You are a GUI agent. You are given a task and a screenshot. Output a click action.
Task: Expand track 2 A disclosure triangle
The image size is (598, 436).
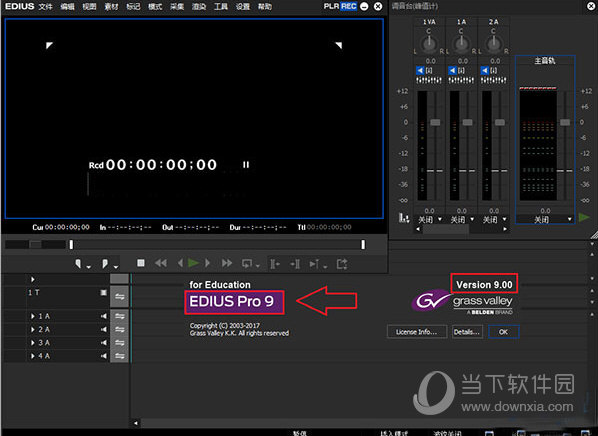tap(33, 330)
